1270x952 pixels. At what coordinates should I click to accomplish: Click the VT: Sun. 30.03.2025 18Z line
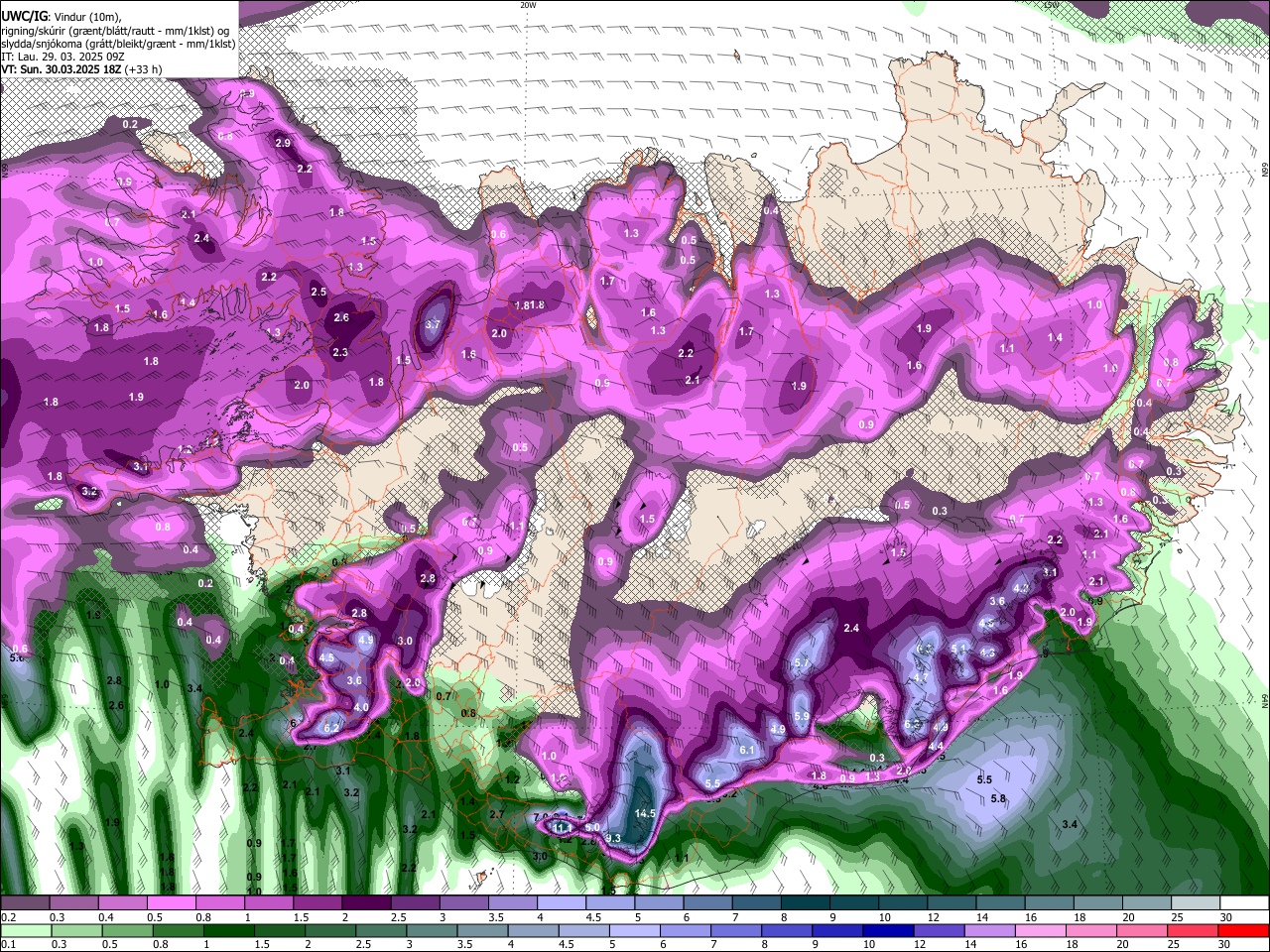(x=81, y=69)
